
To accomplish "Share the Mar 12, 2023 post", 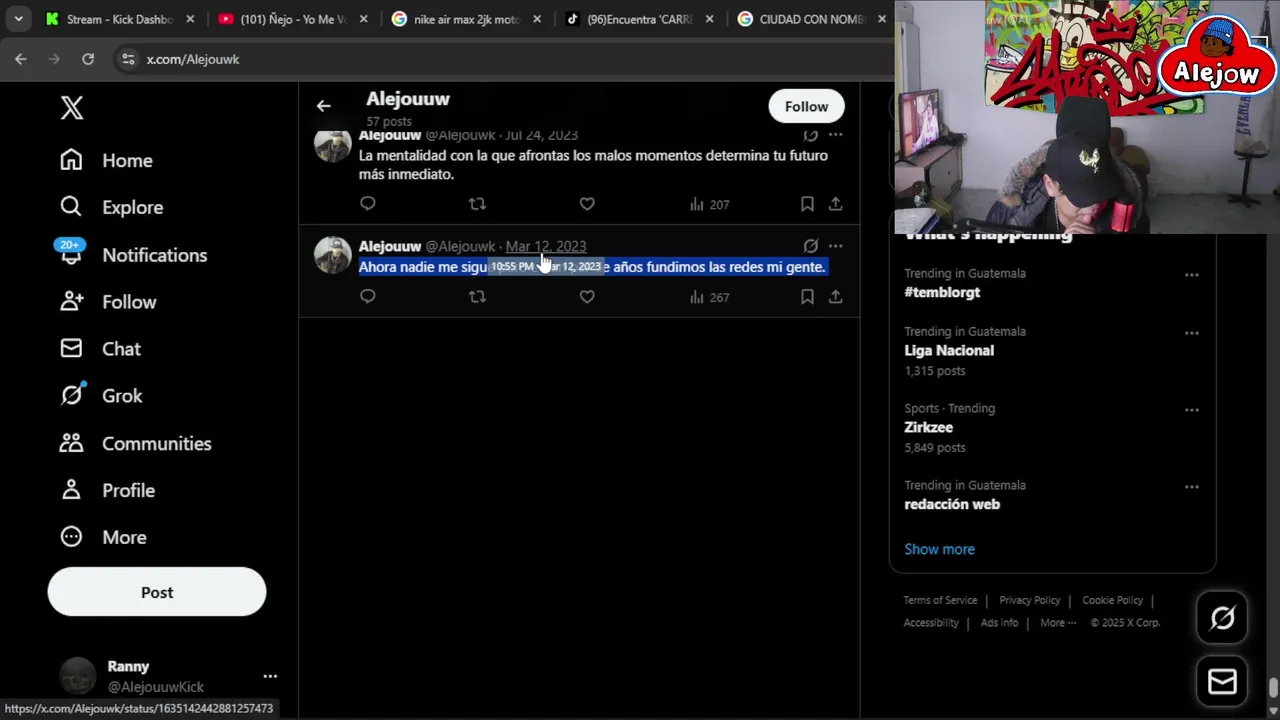I will 835,297.
